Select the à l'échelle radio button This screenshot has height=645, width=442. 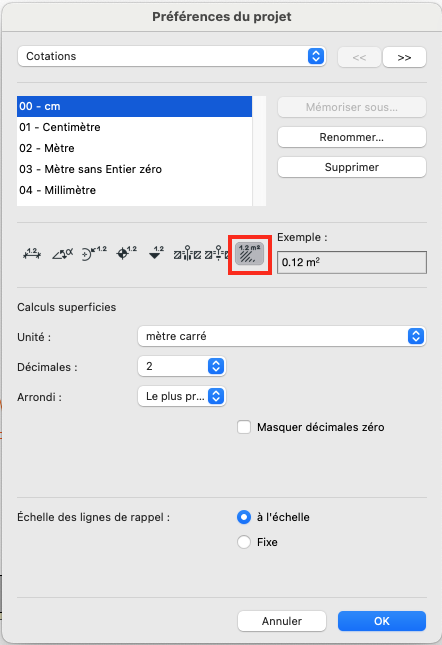click(244, 517)
